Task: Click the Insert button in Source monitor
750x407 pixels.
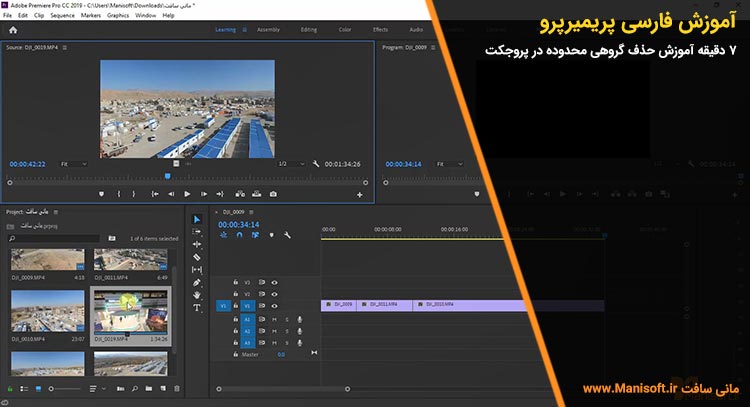Action: (240, 194)
